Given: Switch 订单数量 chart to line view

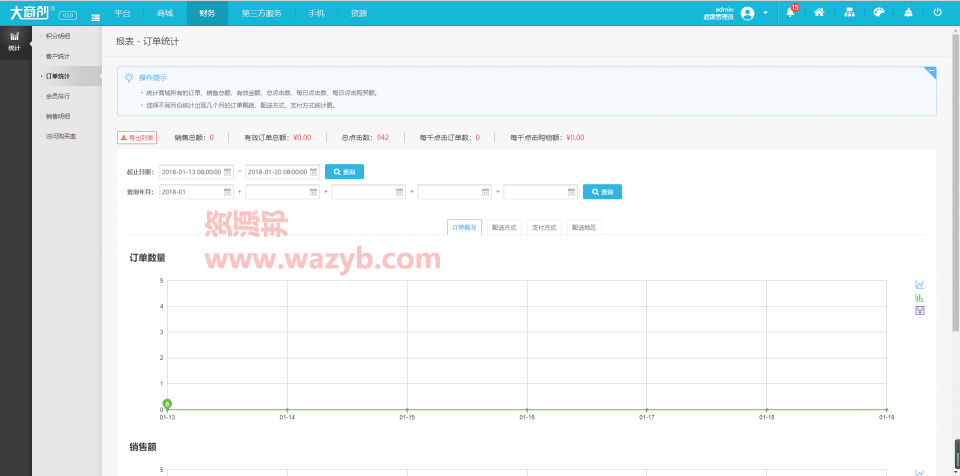Looking at the screenshot, I should (x=919, y=285).
